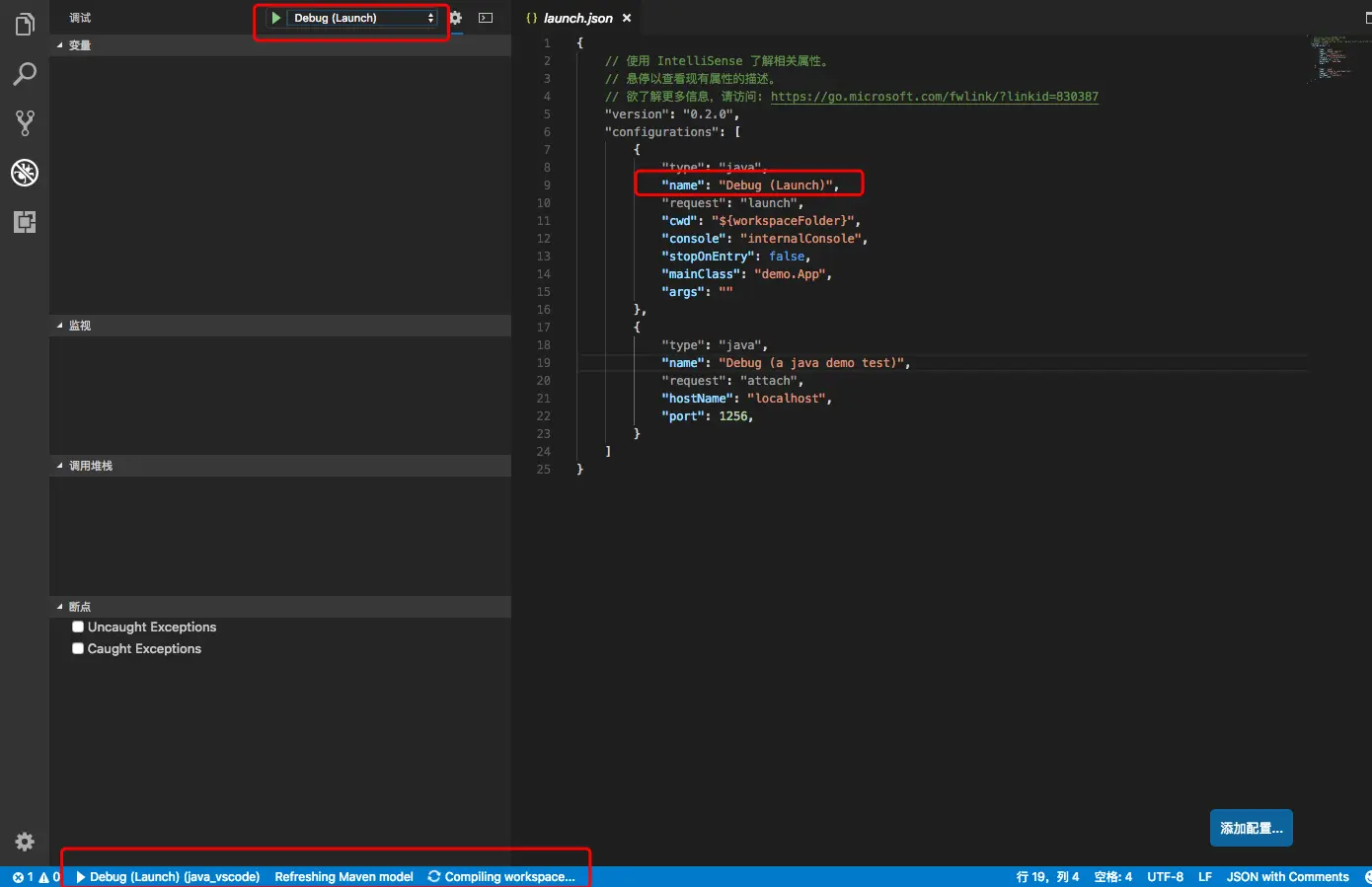Click the "mainClass": "demo.App" line
Image resolution: width=1372 pixels, height=887 pixels.
click(x=747, y=274)
